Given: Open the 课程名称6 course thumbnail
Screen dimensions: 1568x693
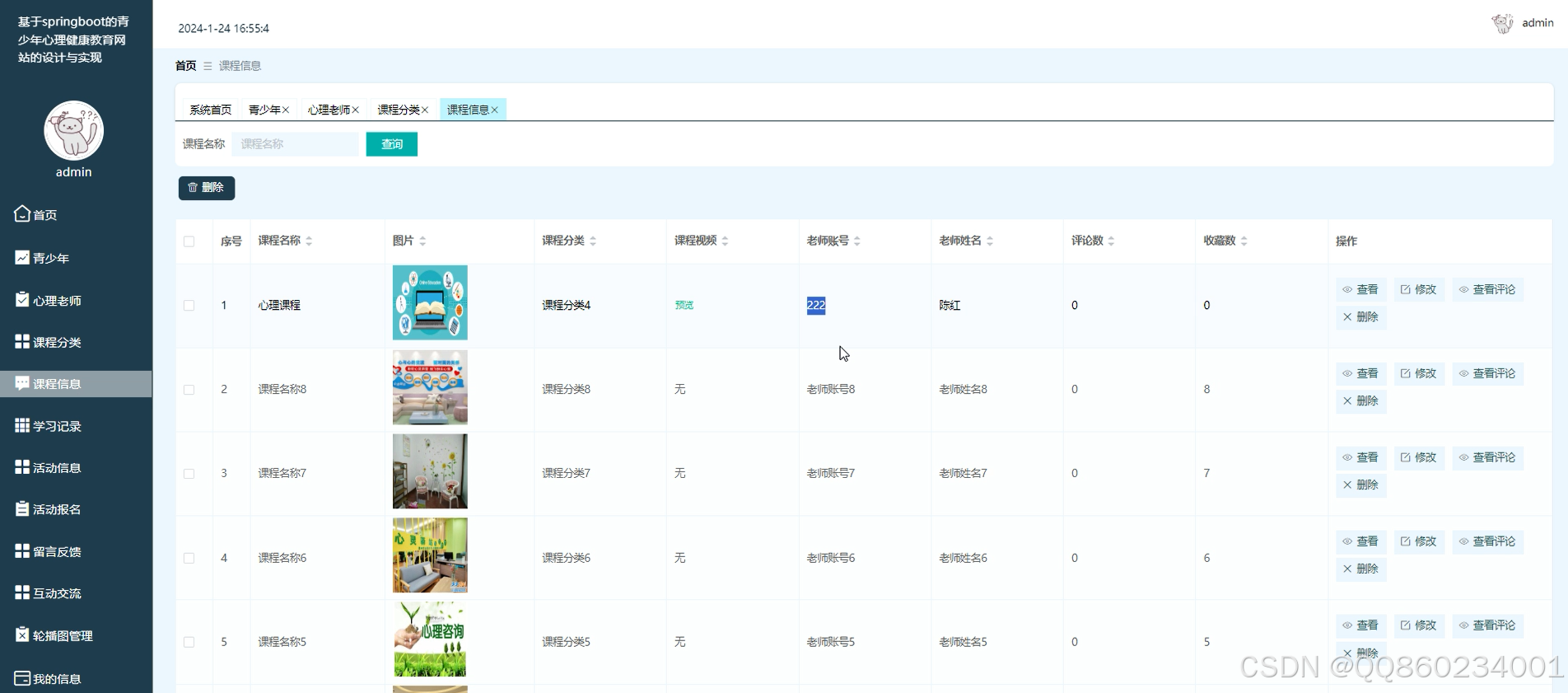Looking at the screenshot, I should click(430, 555).
